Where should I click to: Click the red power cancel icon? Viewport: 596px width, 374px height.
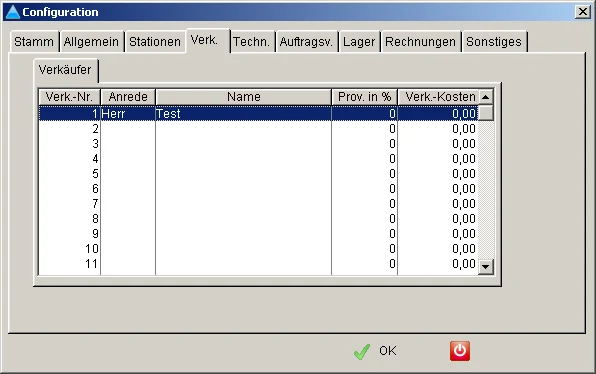click(460, 351)
